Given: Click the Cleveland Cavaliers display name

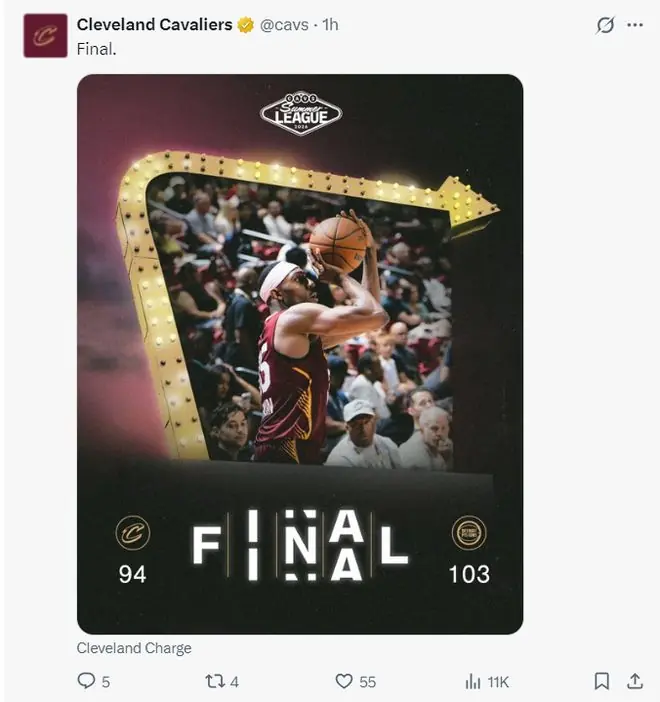Looking at the screenshot, I should pyautogui.click(x=154, y=25).
